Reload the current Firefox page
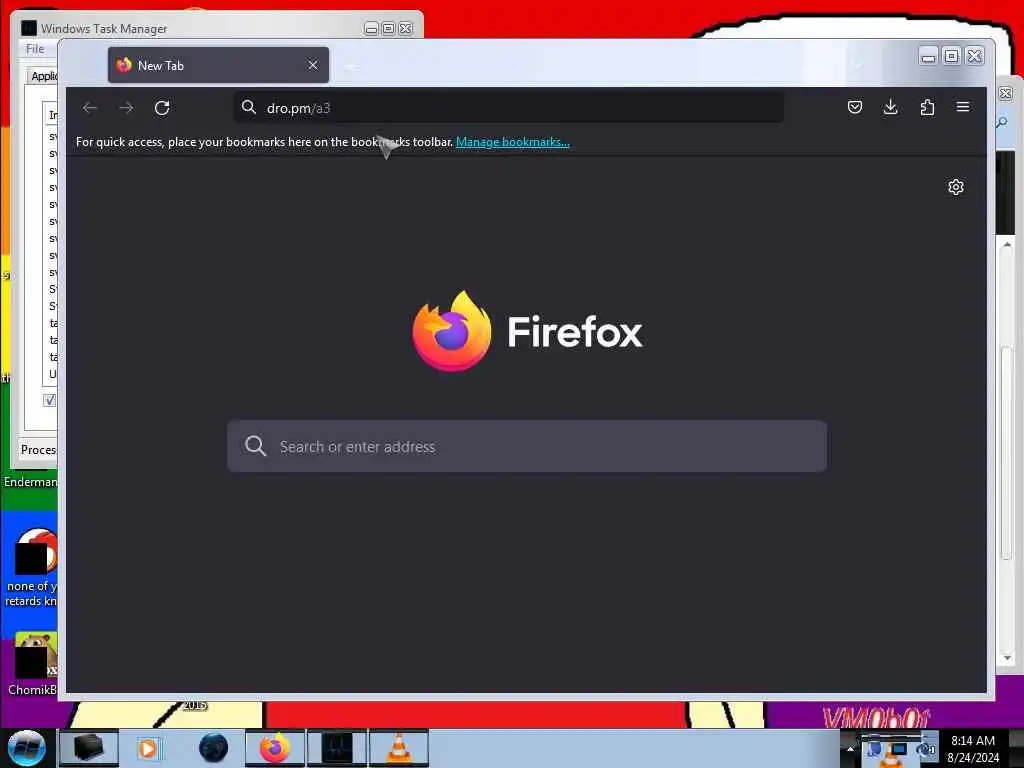 (162, 108)
